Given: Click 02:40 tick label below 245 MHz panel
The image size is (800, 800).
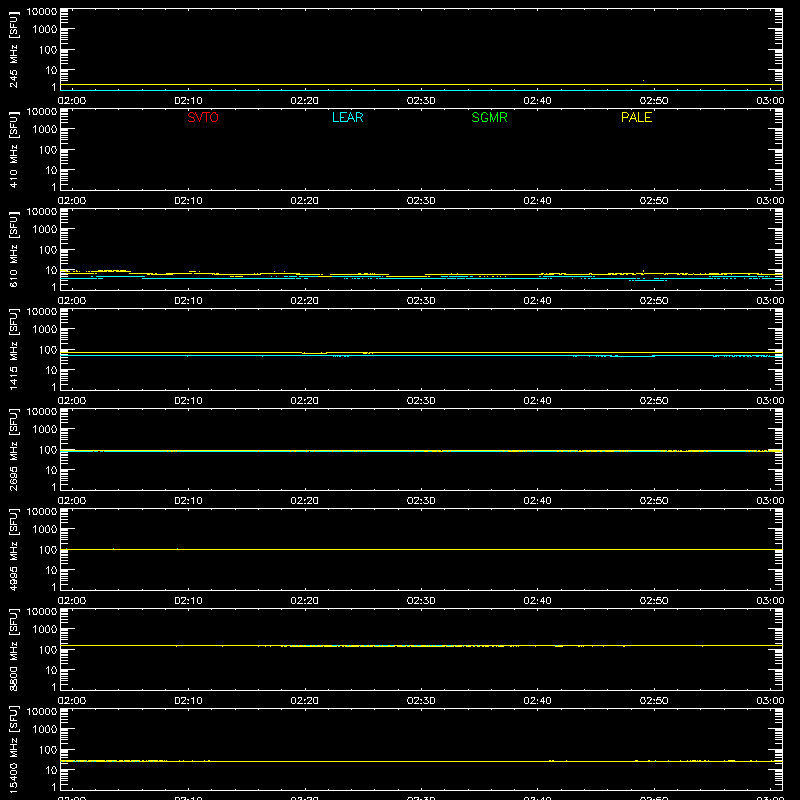Looking at the screenshot, I should tap(537, 101).
